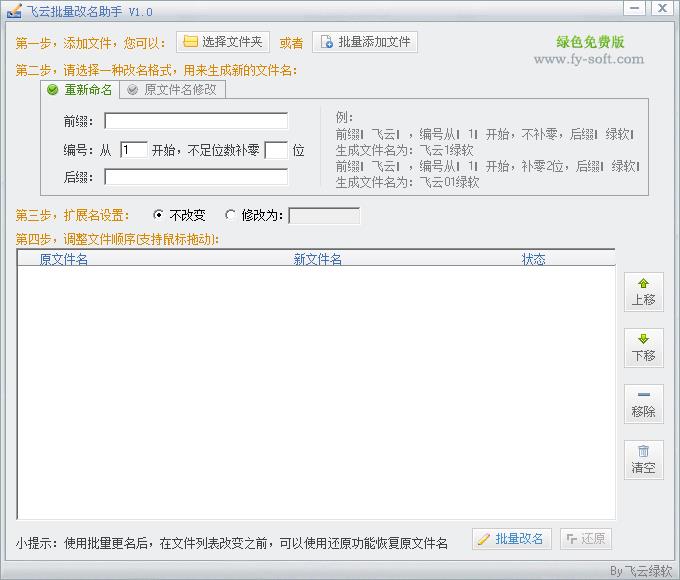The width and height of the screenshot is (680, 580).
Task: Click the zero-padding digits field
Action: coord(276,150)
